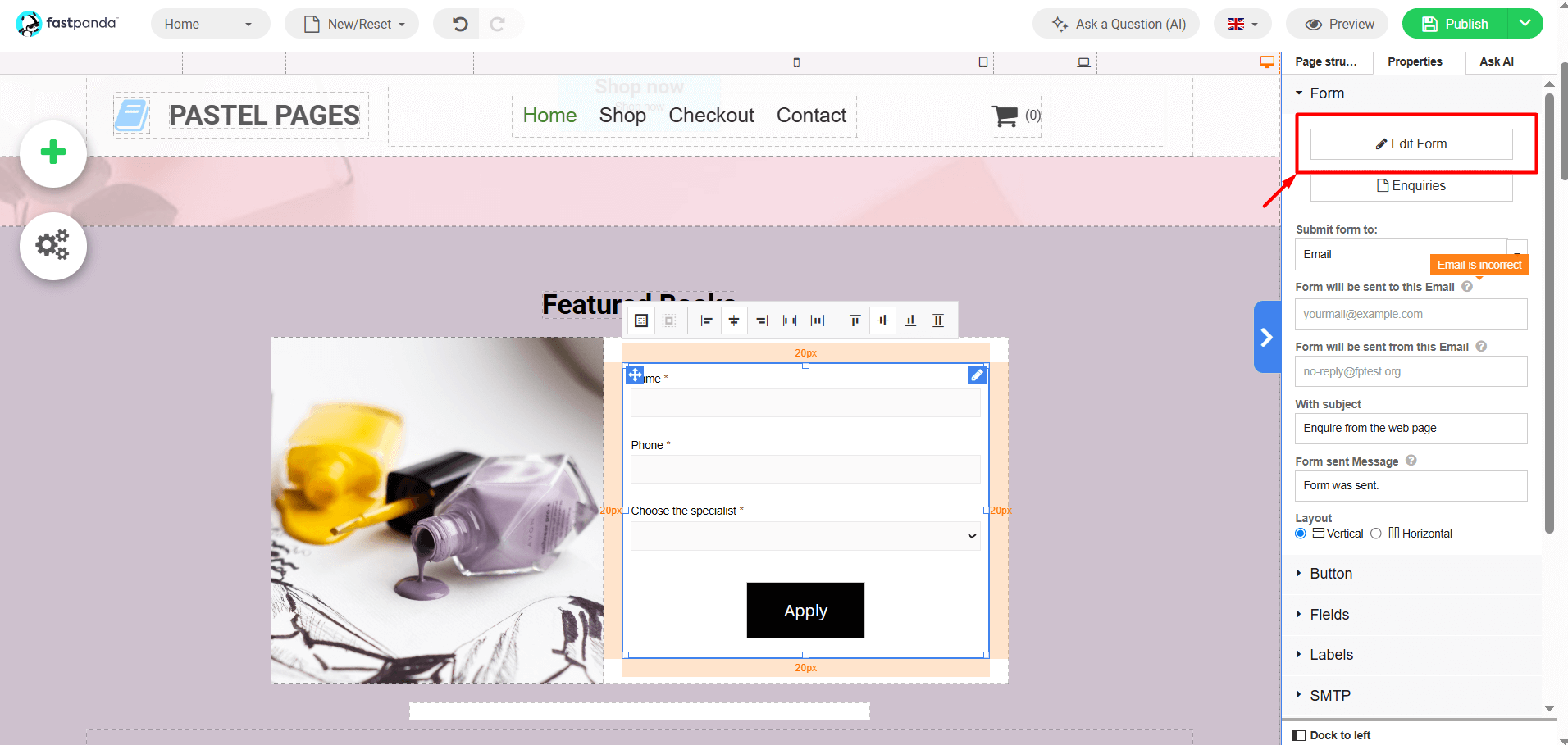Select the left-align icon in the alignment toolbar

click(705, 320)
